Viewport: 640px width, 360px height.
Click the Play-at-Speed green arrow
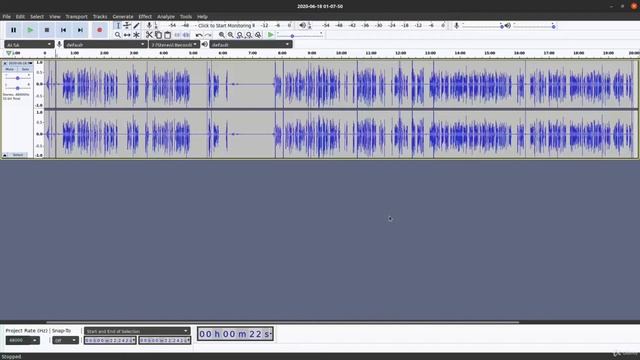[x=271, y=35]
